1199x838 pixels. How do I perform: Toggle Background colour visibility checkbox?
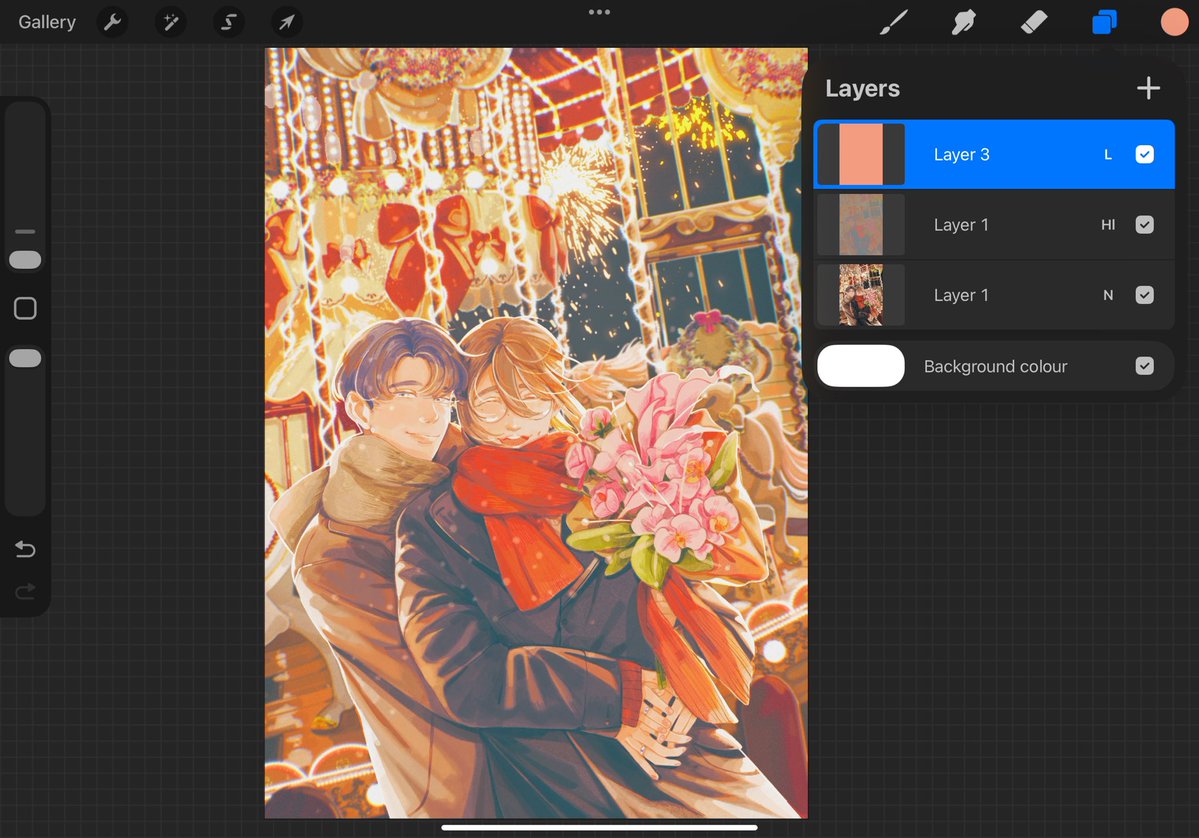[x=1145, y=366]
